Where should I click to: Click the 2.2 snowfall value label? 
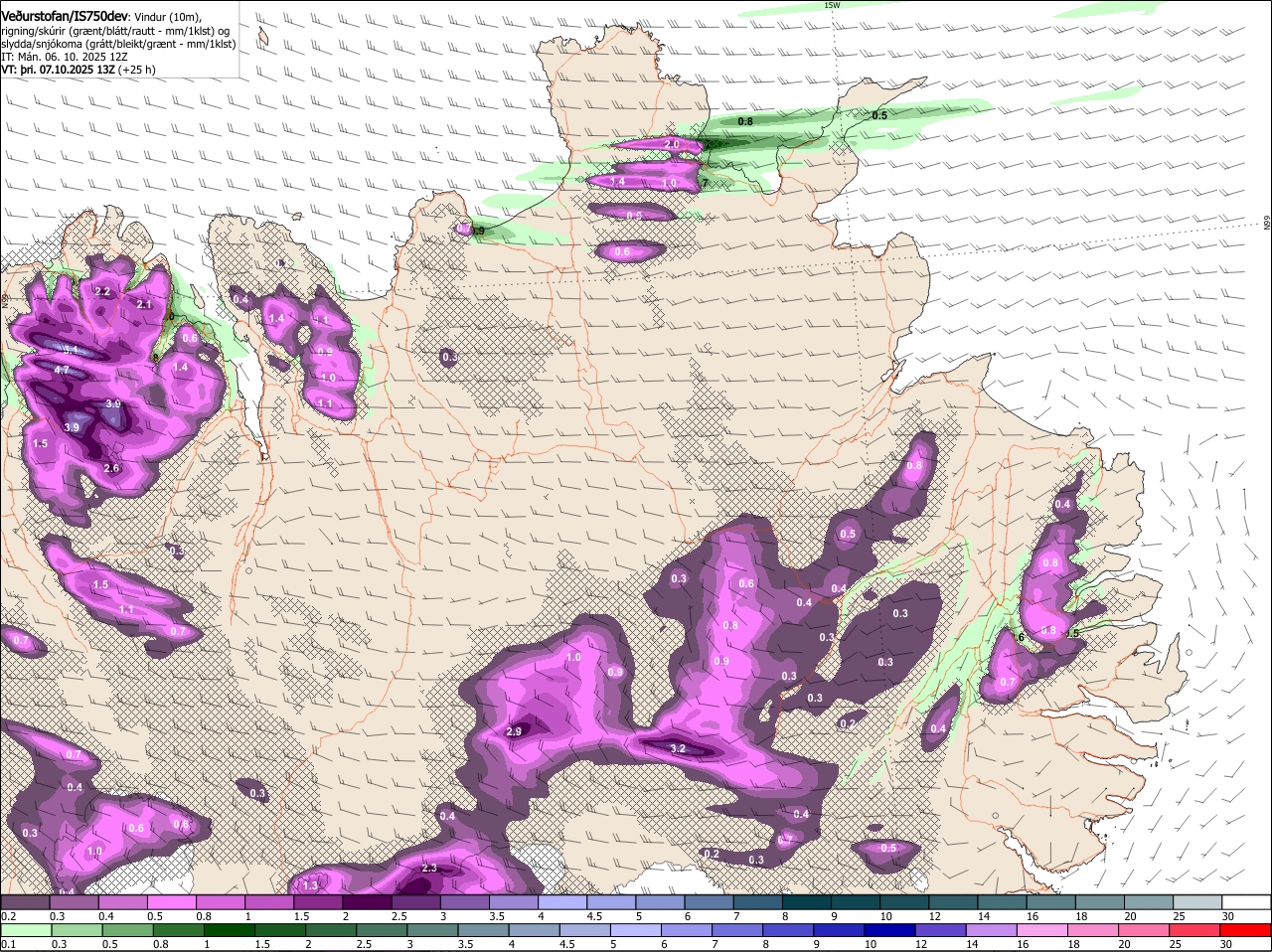tap(101, 291)
